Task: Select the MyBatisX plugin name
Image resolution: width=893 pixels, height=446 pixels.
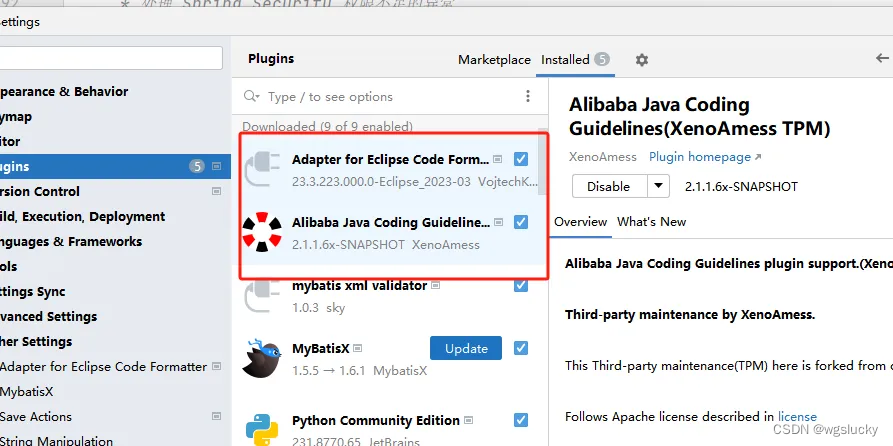Action: pyautogui.click(x=321, y=348)
